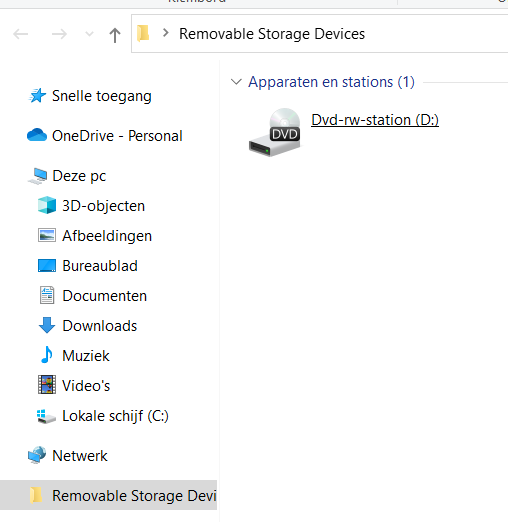Select Snelle toegang in sidebar
508x522 pixels.
[102, 96]
